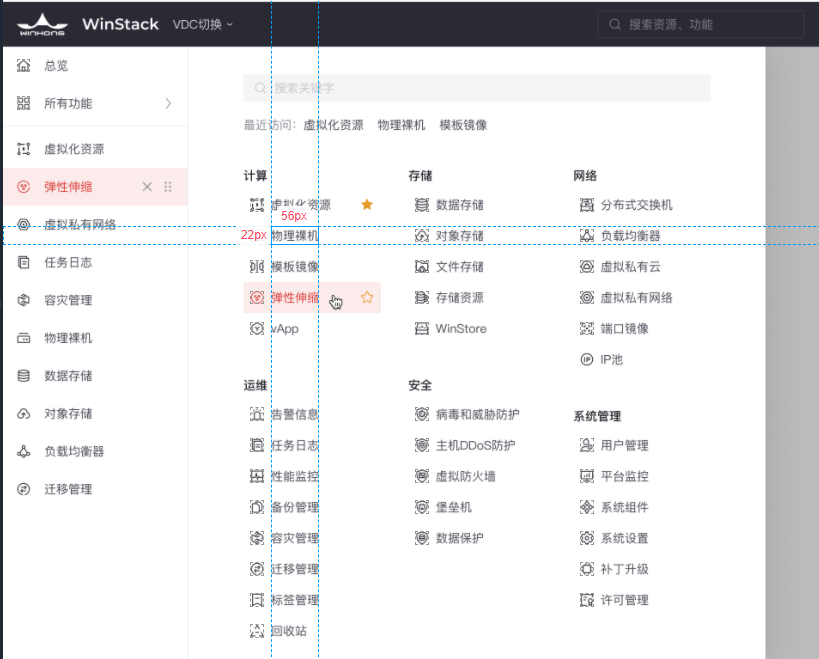
Task: Click the sidebar 容灾管理 icon
Action: (x=24, y=300)
